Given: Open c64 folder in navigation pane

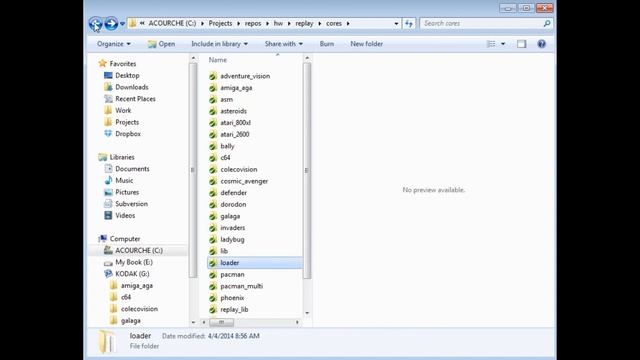Looking at the screenshot, I should pyautogui.click(x=126, y=297).
